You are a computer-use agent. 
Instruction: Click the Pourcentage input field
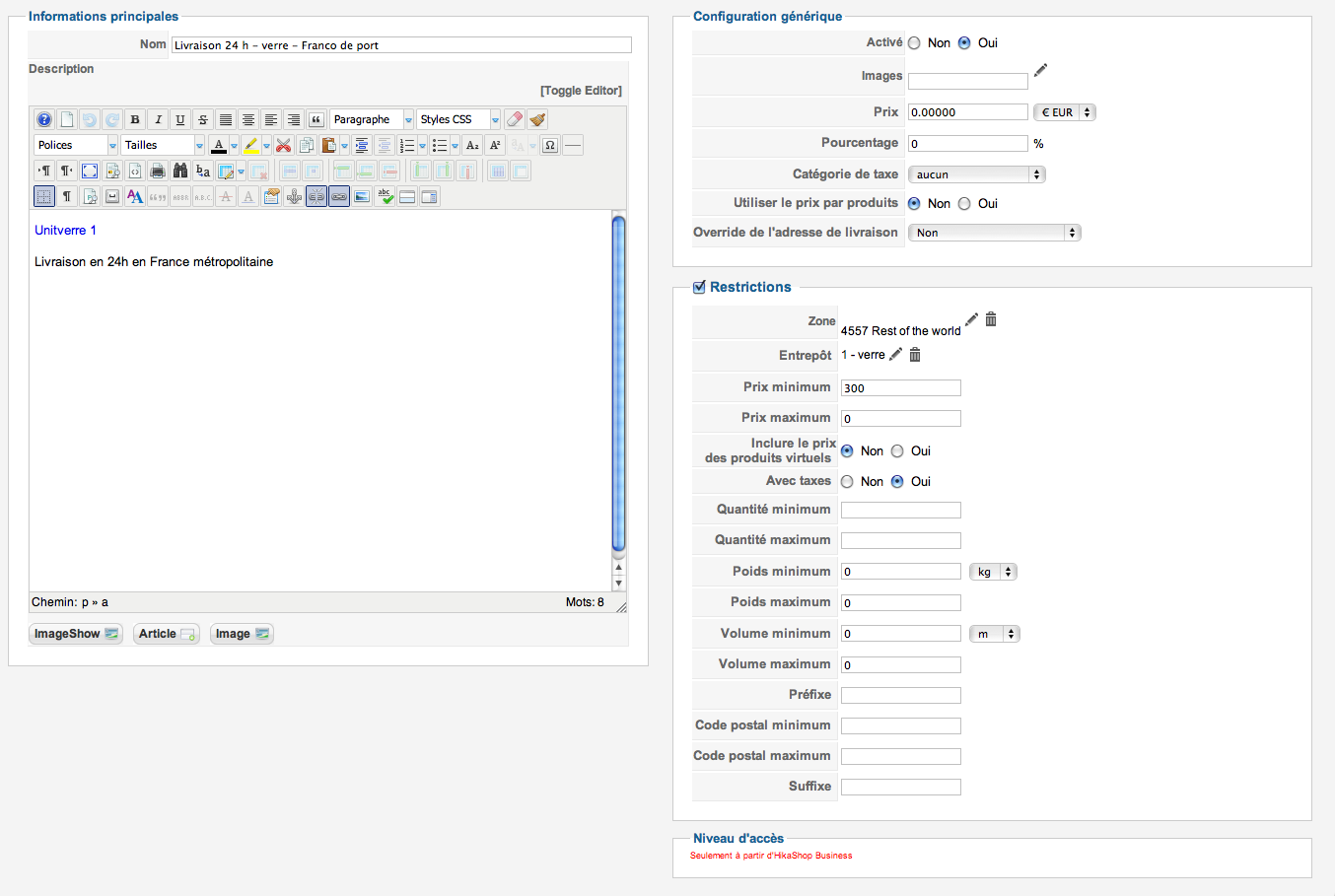pyautogui.click(x=967, y=144)
